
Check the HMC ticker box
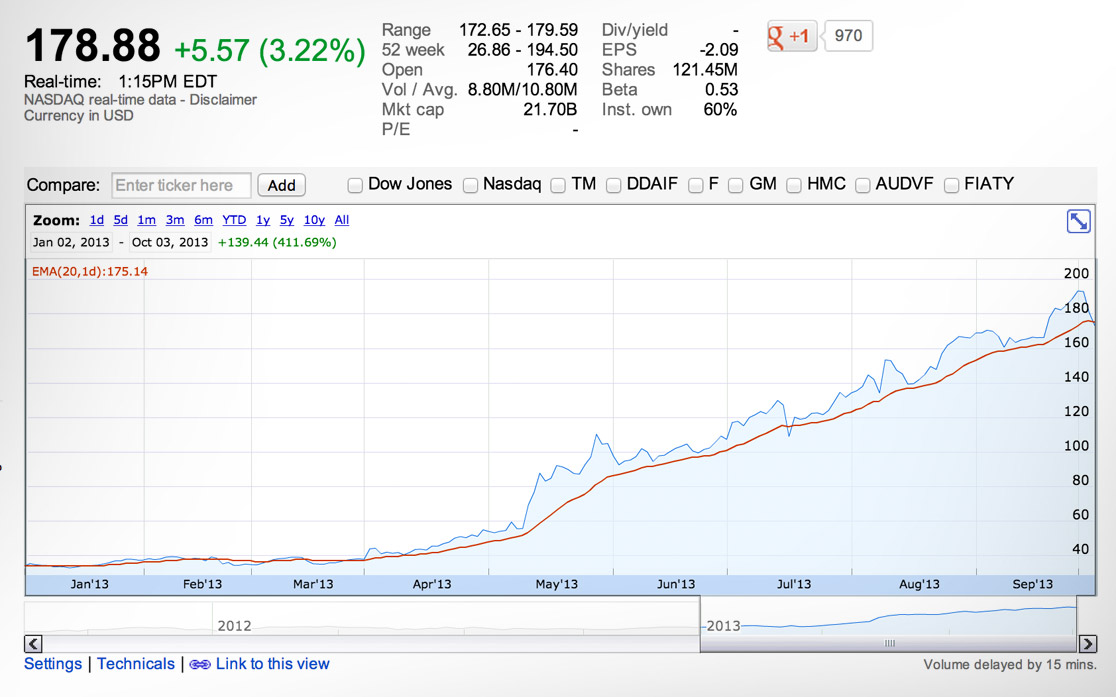(794, 186)
